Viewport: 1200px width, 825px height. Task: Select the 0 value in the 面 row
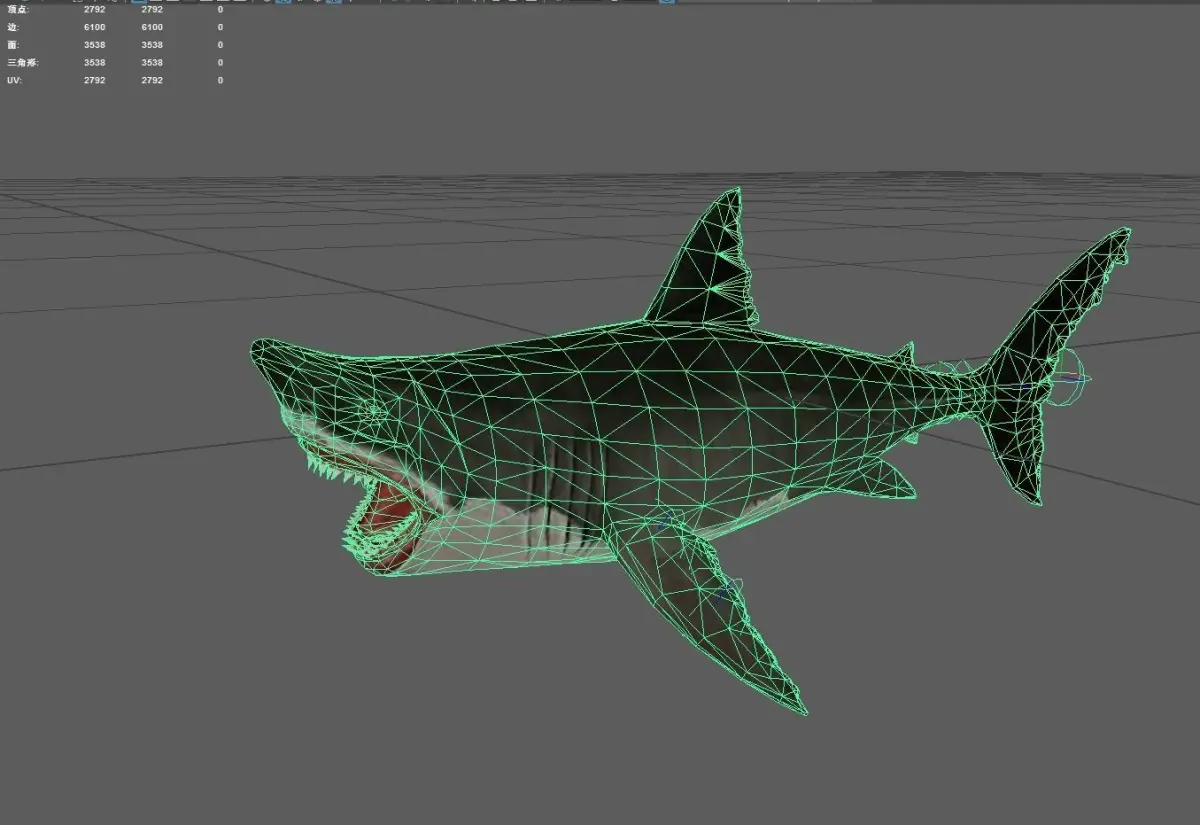(x=220, y=45)
